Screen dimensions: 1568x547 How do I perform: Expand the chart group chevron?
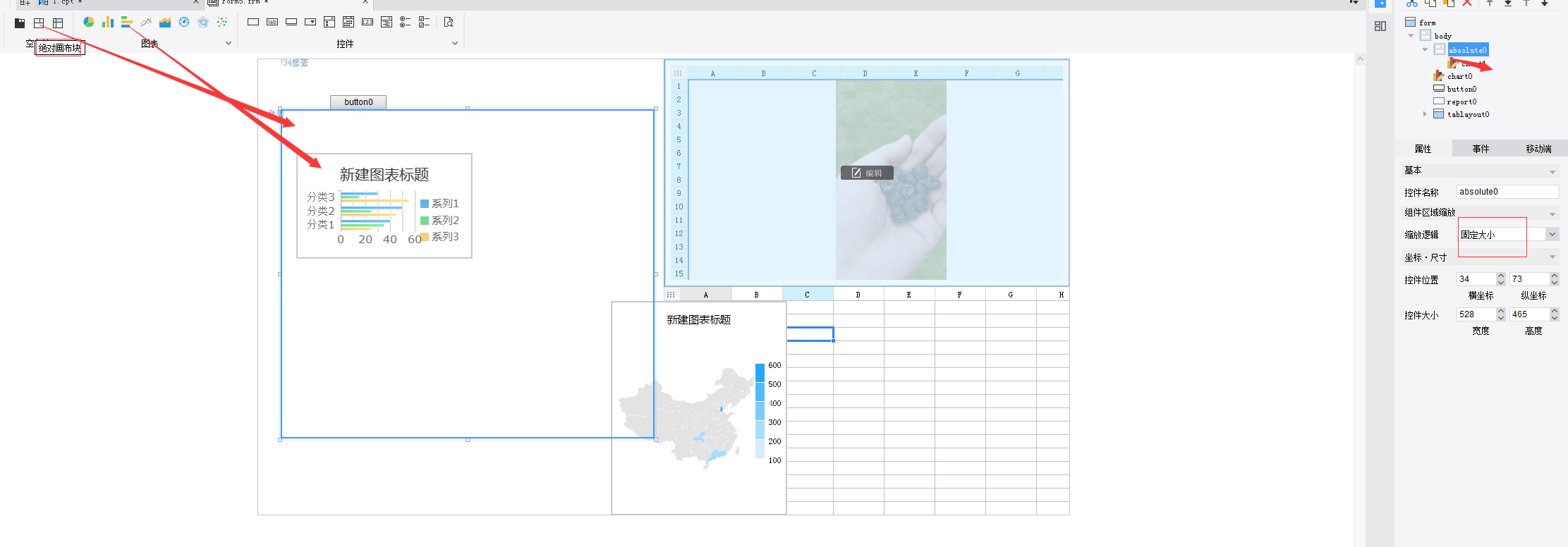(229, 44)
